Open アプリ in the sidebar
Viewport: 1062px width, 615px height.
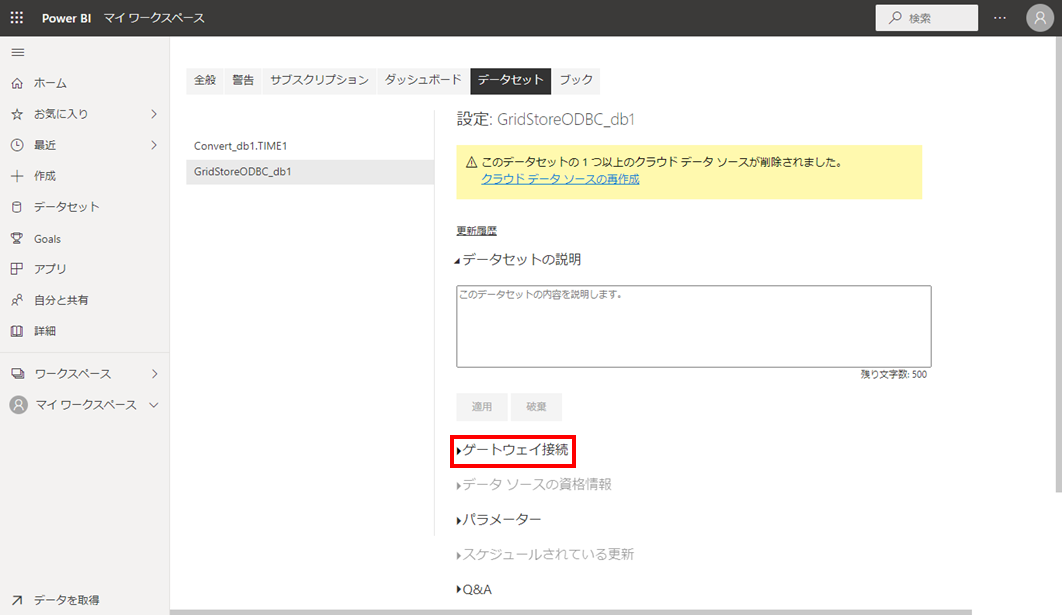pyautogui.click(x=50, y=269)
